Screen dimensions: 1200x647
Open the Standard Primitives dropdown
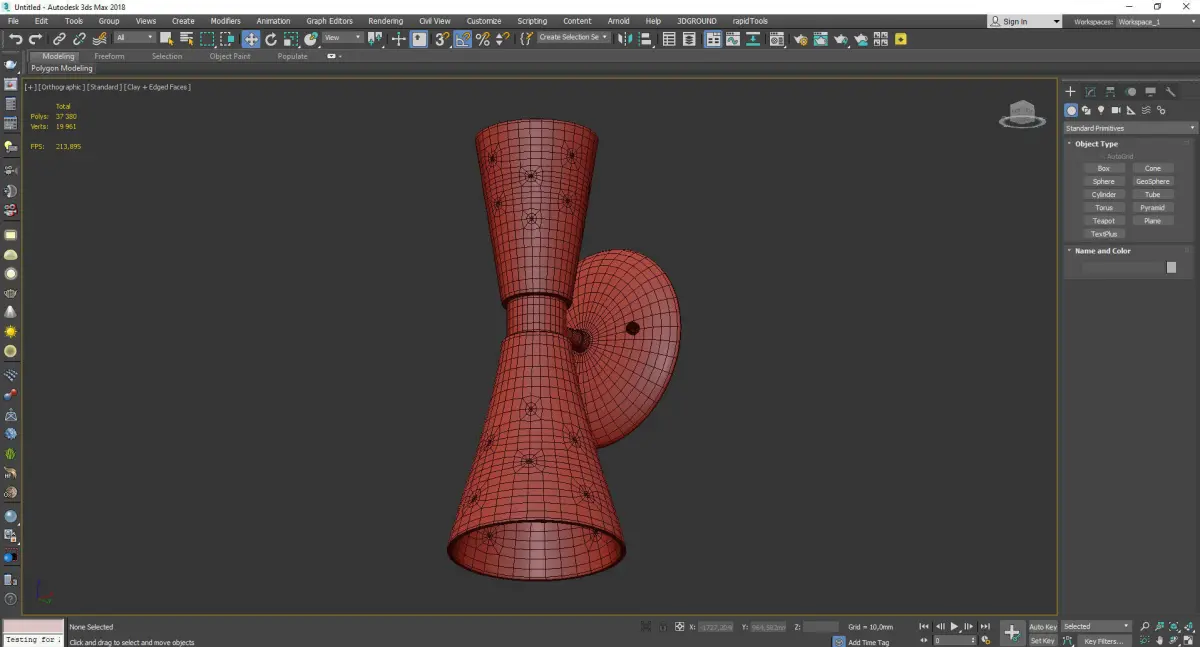[x=1130, y=128]
